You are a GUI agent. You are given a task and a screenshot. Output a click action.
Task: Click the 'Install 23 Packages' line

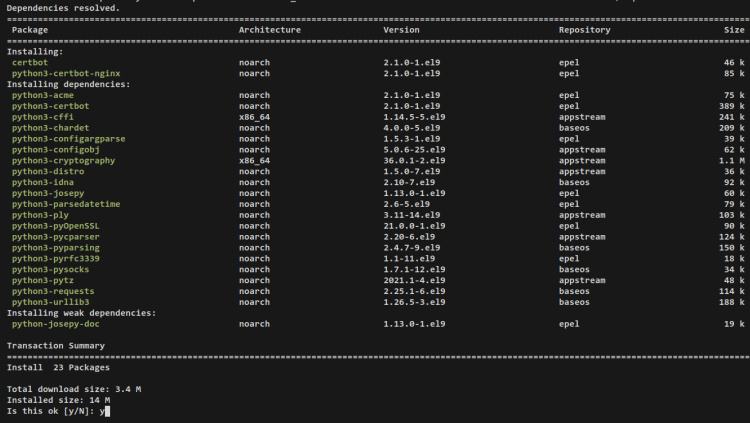[50, 367]
